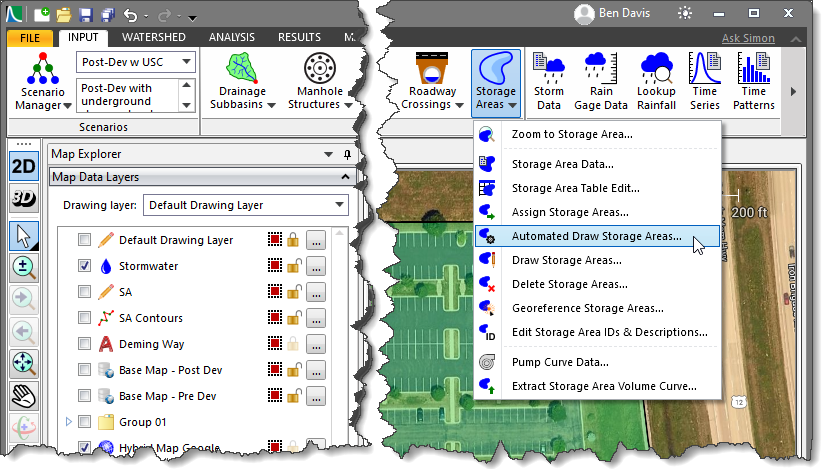Open Quick Access Toolbar customize arrow

point(192,18)
